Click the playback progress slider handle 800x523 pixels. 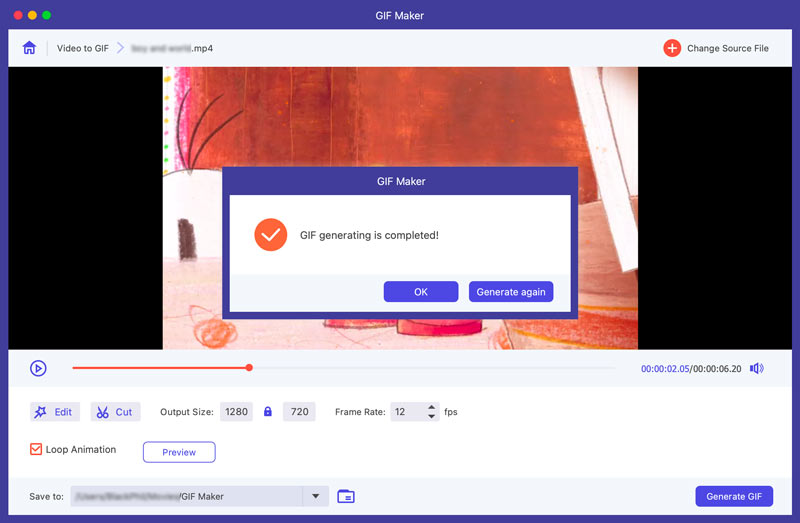(249, 368)
